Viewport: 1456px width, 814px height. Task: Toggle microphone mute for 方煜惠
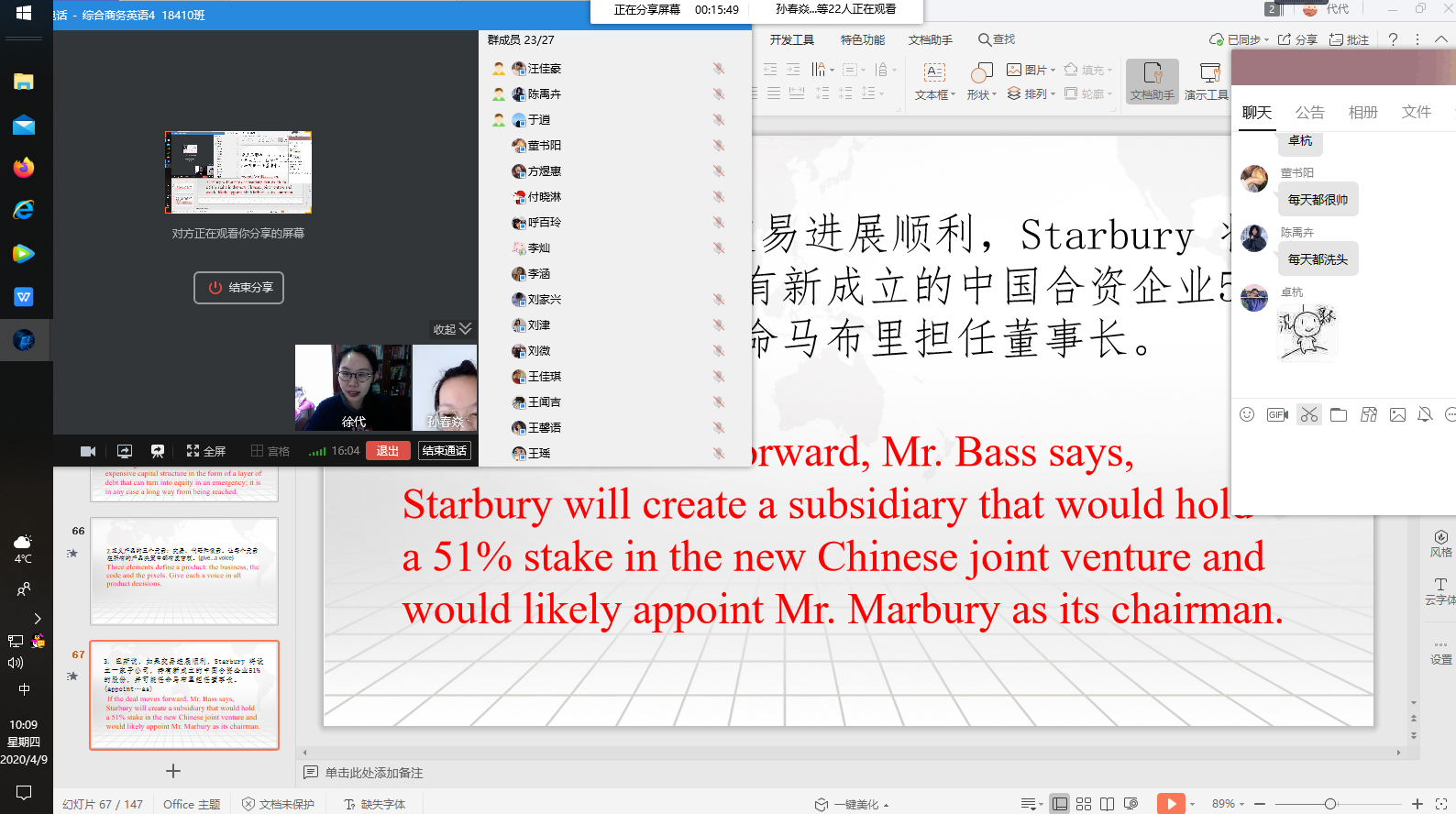(x=719, y=171)
